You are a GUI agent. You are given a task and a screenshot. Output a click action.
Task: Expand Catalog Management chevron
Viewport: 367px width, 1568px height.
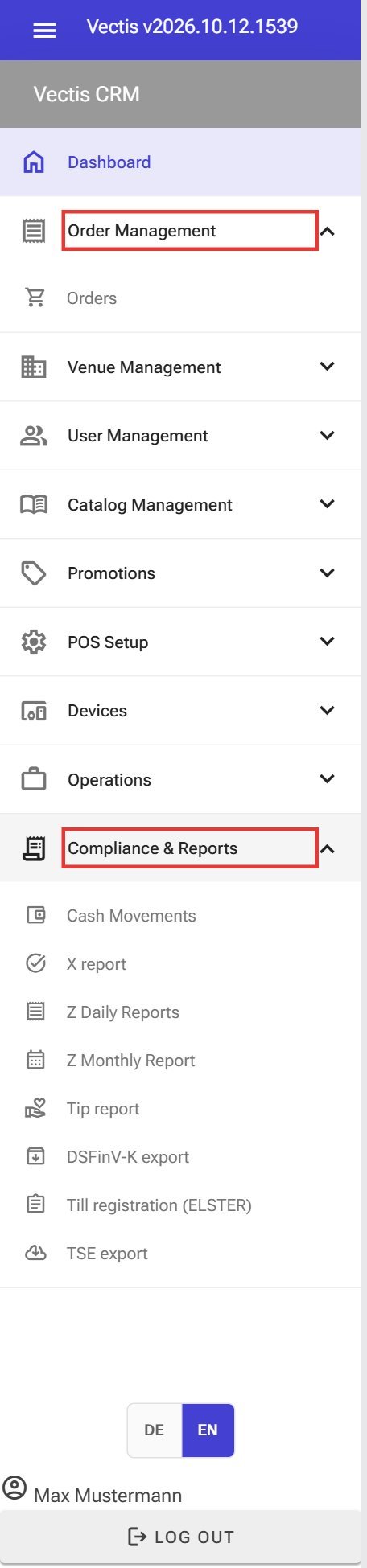(327, 504)
